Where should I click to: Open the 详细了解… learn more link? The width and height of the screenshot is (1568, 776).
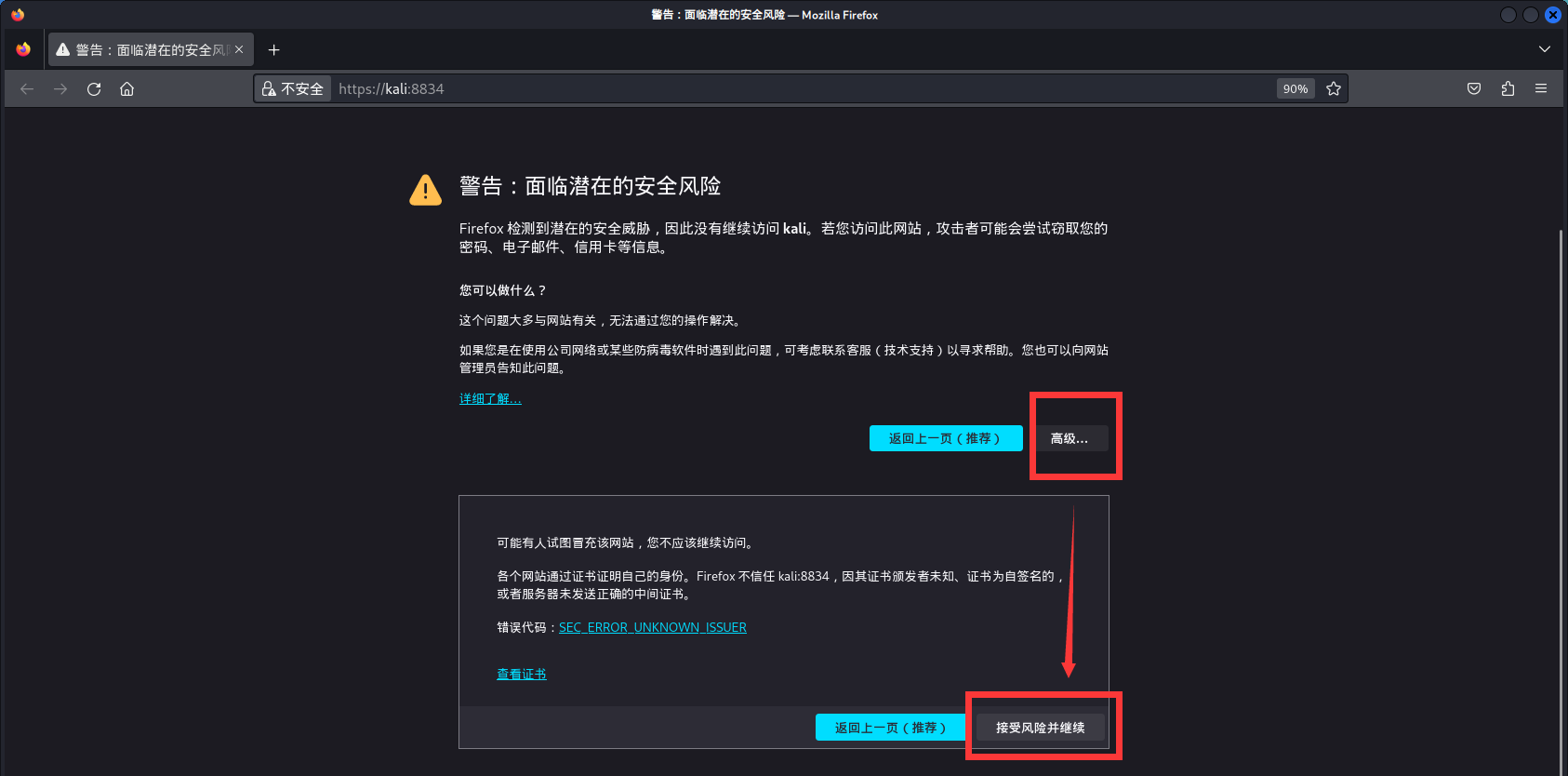point(490,399)
